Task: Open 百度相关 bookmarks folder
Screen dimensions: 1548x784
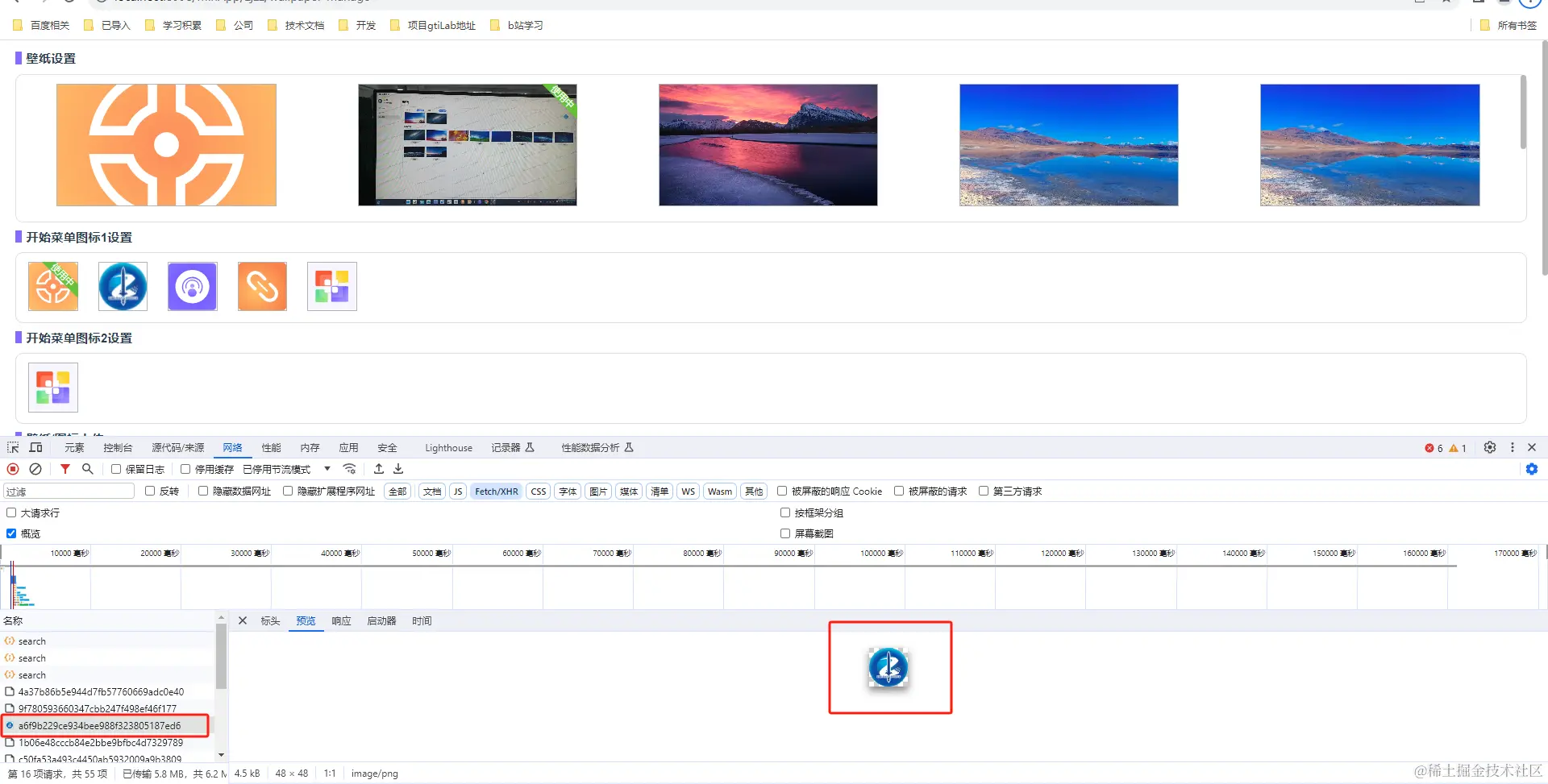Action: 42,25
